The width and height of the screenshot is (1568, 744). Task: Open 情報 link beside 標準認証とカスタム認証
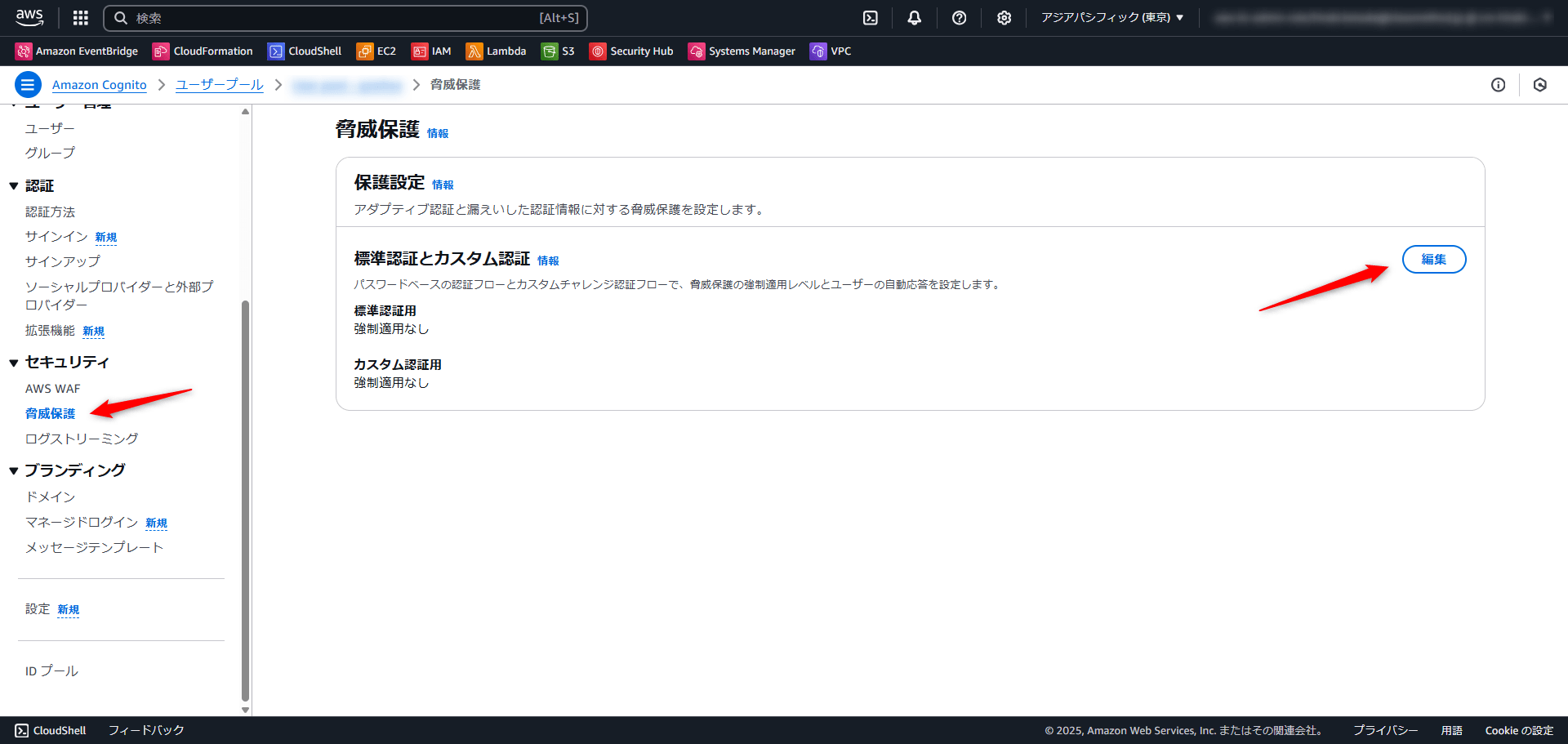pos(548,261)
